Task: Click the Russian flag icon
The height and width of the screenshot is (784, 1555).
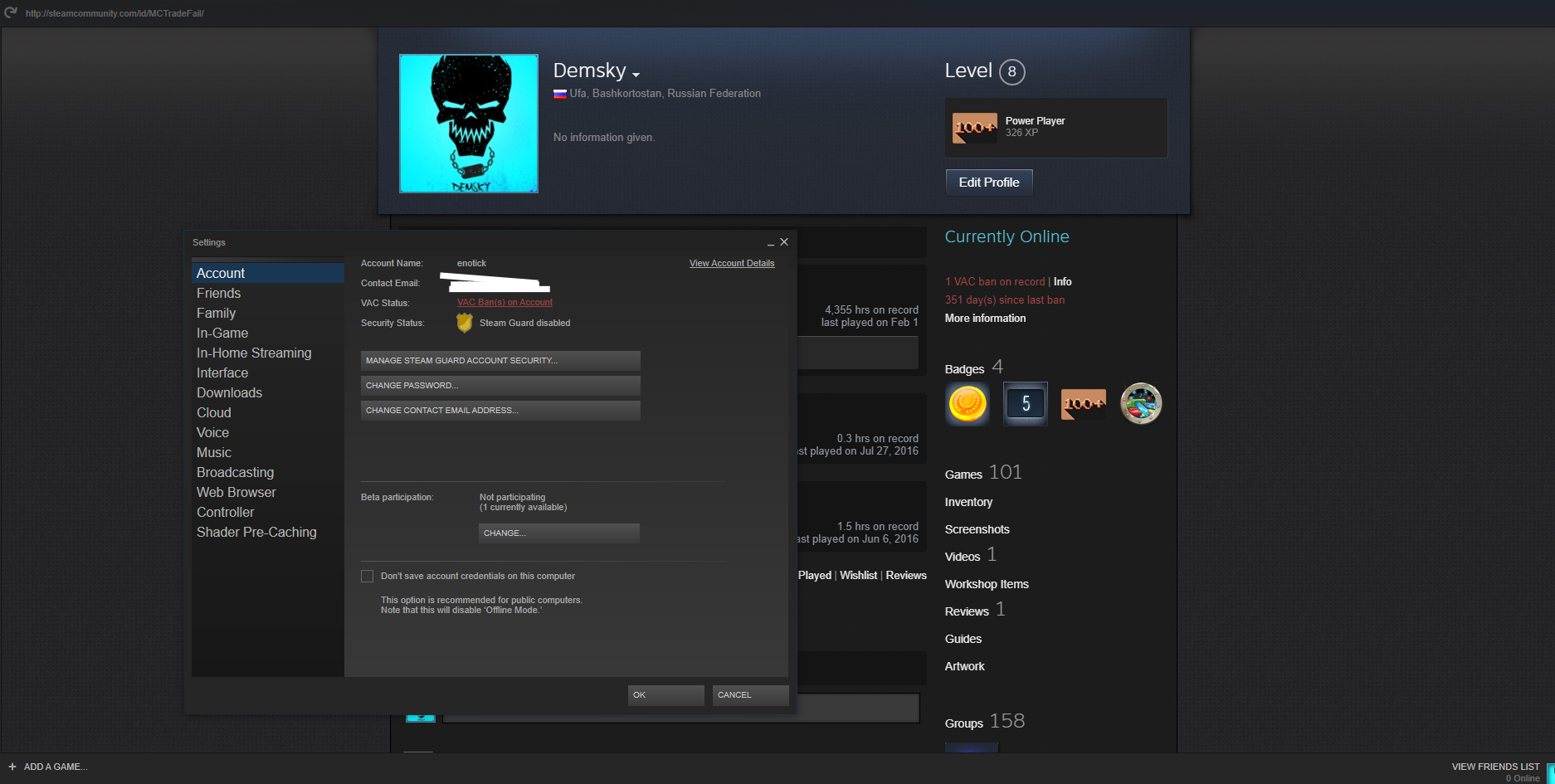Action: [x=560, y=94]
